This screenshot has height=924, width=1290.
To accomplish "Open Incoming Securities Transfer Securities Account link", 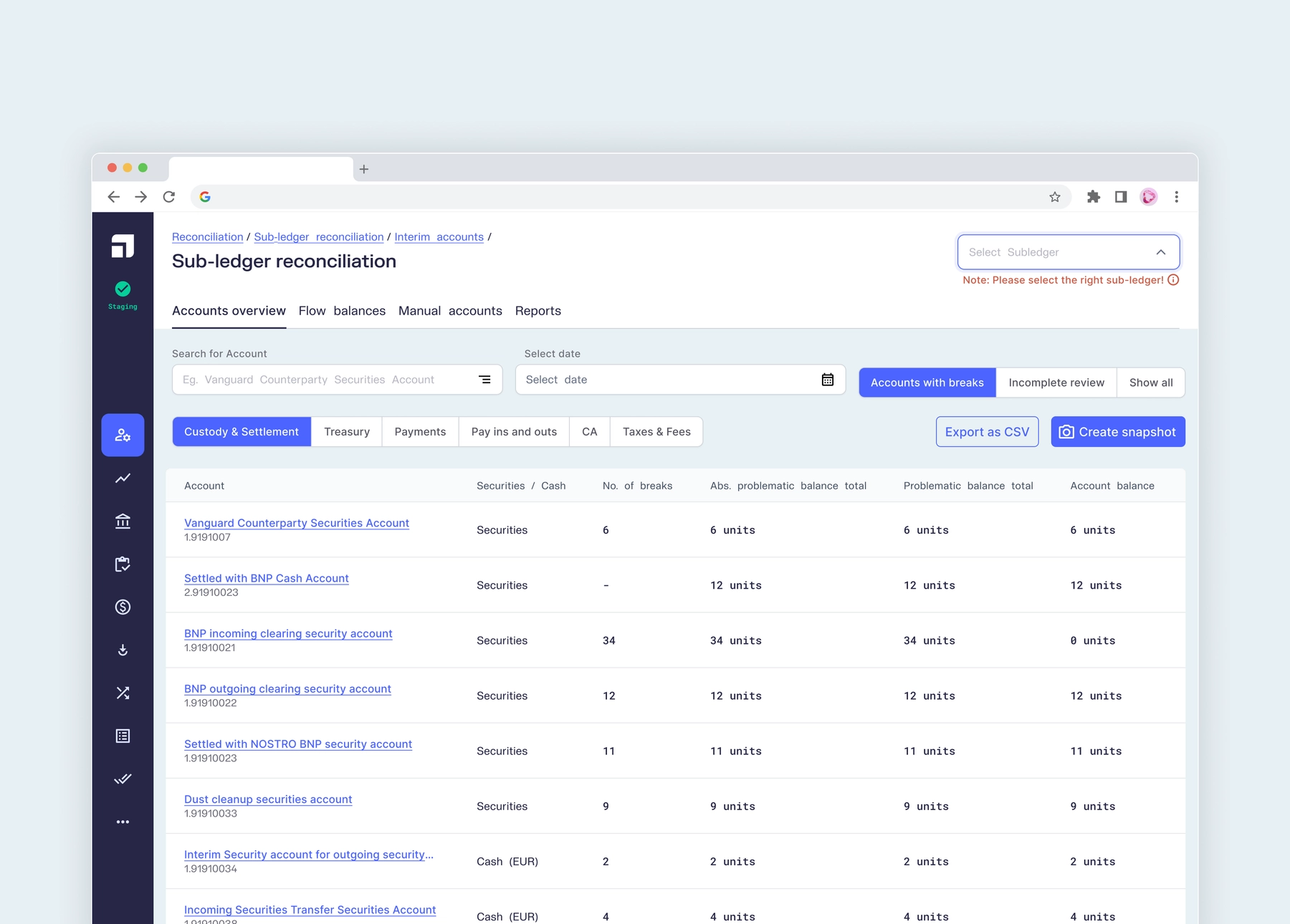I will 310,910.
